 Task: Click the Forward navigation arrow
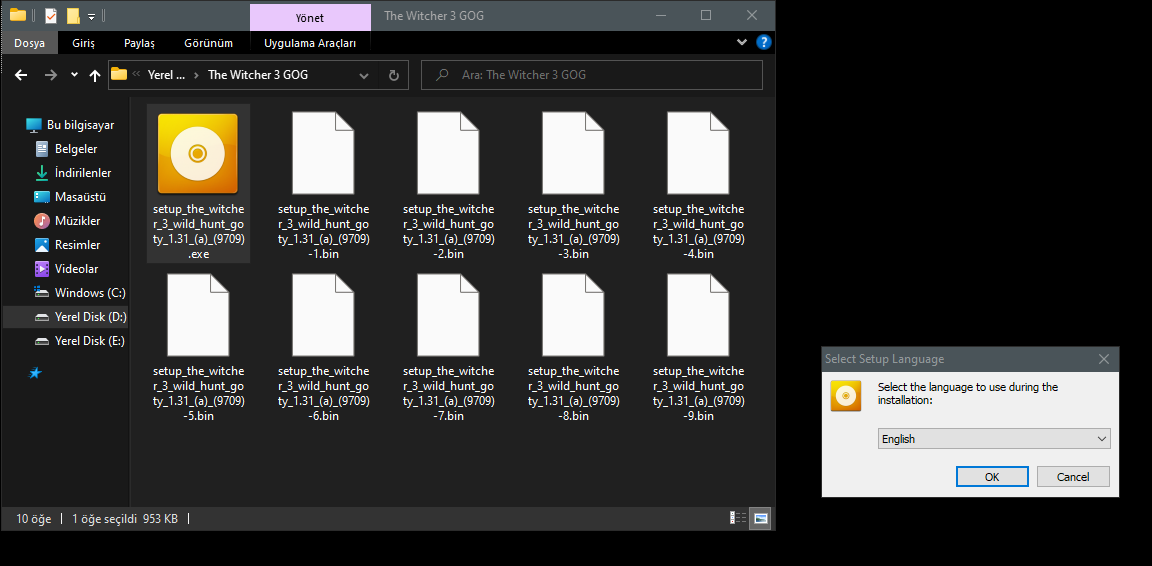click(x=50, y=75)
